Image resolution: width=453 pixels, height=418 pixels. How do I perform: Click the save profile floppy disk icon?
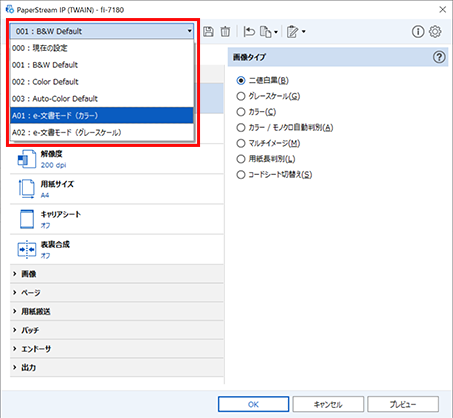point(208,32)
